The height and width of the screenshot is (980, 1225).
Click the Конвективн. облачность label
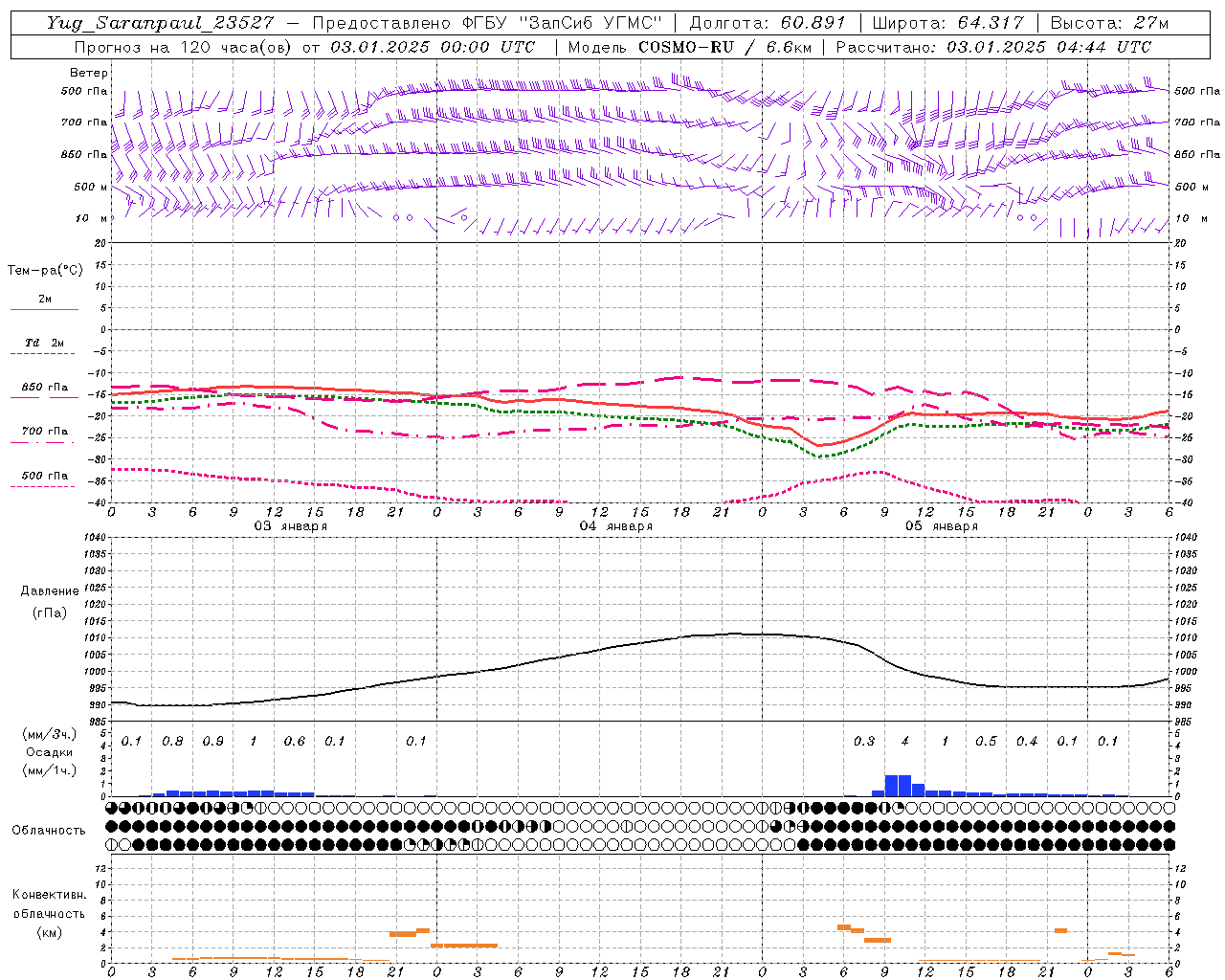tap(49, 903)
